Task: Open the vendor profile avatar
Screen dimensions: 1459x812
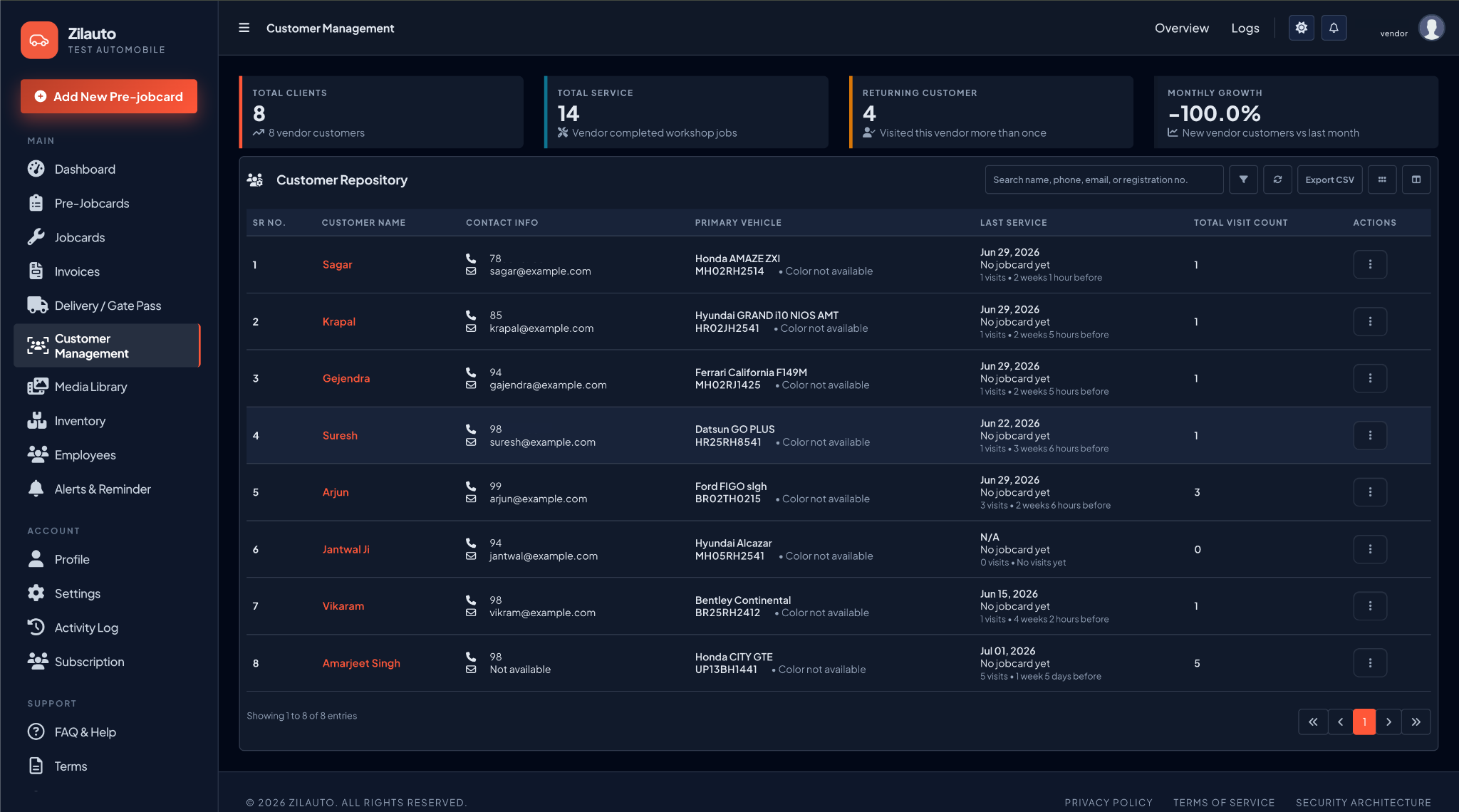Action: 1431,28
